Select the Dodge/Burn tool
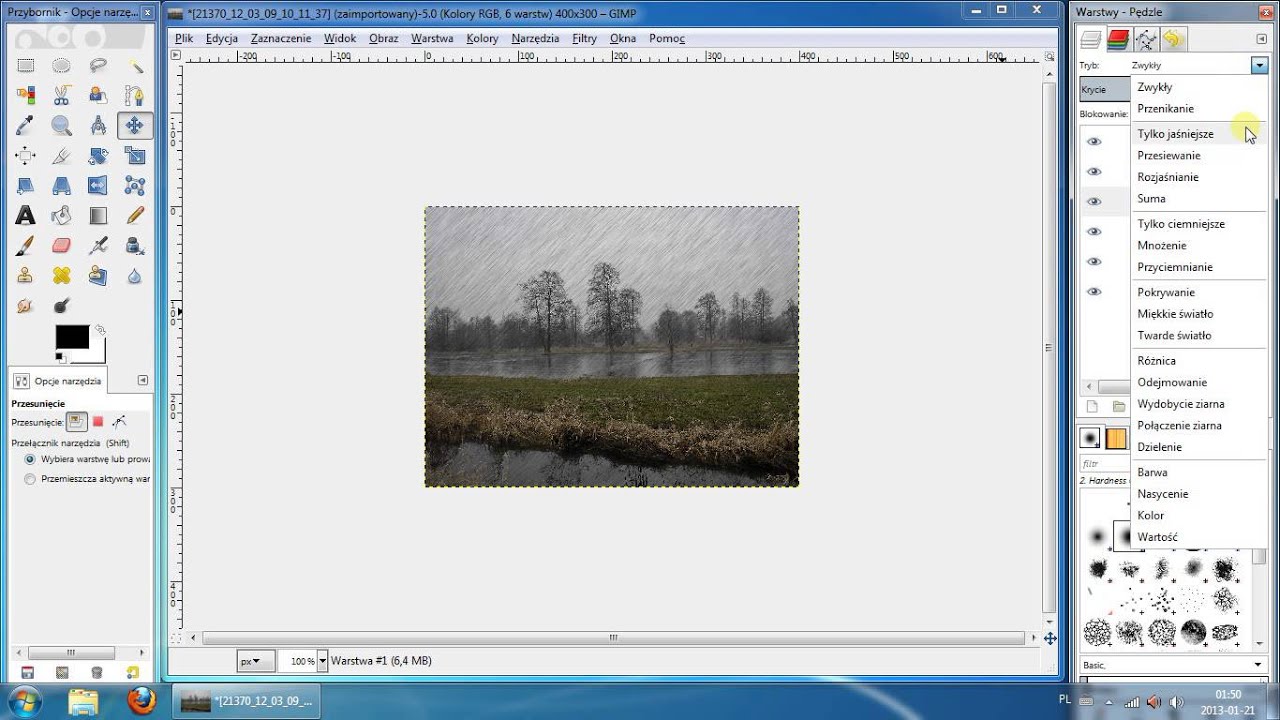Screen dimensions: 1280x720 click(62, 306)
